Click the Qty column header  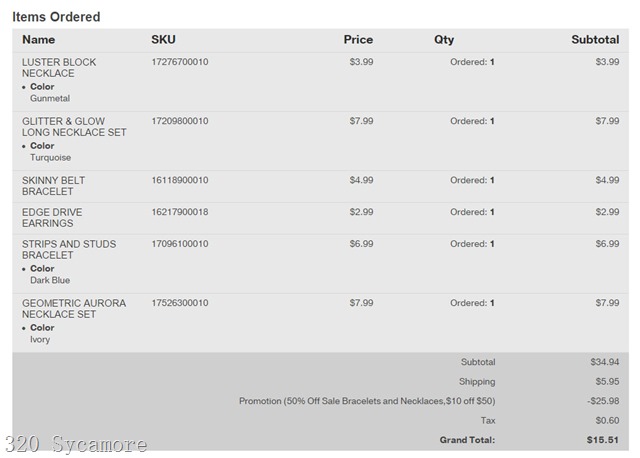click(444, 40)
